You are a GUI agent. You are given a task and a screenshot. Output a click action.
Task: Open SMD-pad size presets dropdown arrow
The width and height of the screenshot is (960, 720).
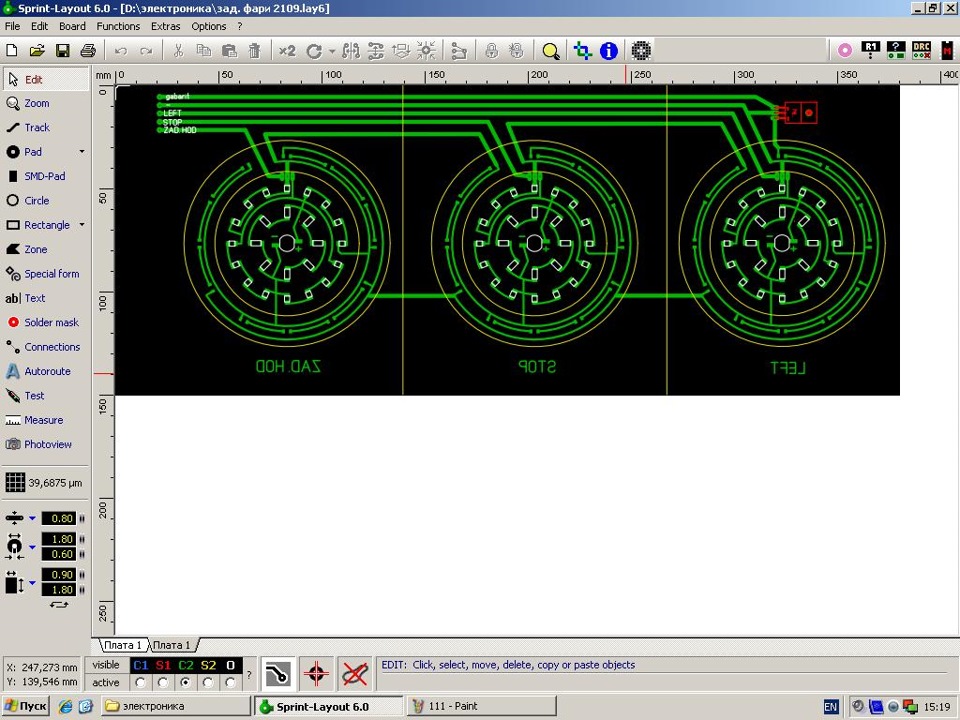32,583
